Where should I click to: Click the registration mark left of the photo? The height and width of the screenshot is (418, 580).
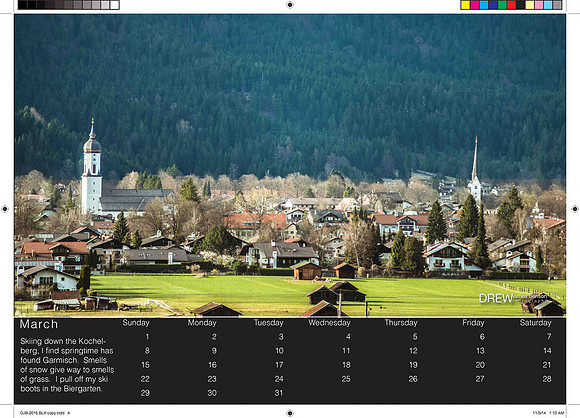5,209
